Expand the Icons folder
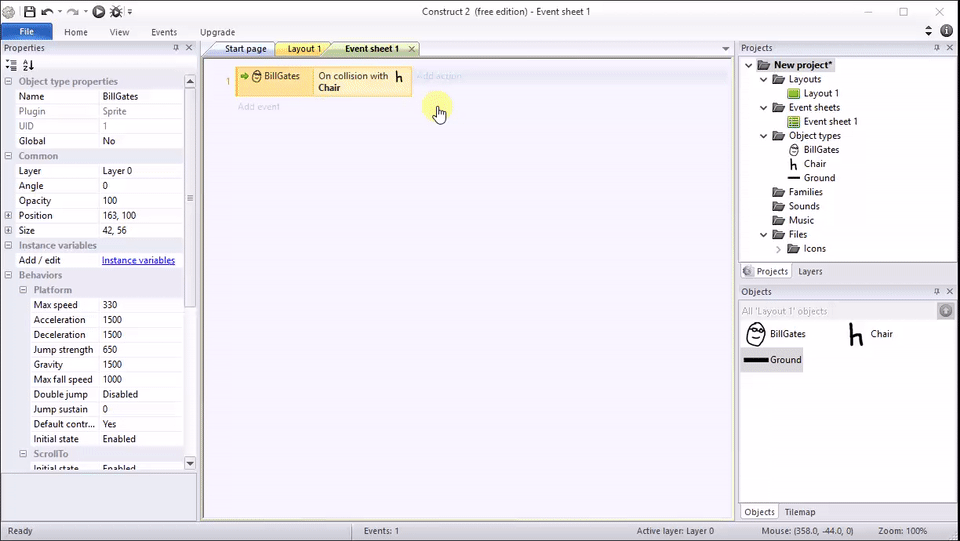The width and height of the screenshot is (960, 541). [x=778, y=249]
